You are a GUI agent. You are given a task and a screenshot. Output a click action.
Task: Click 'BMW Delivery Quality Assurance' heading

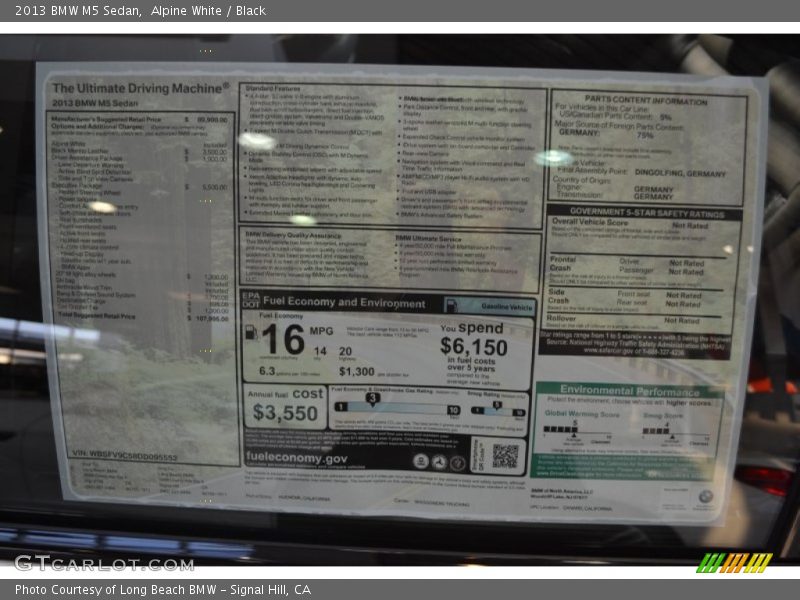[293, 235]
